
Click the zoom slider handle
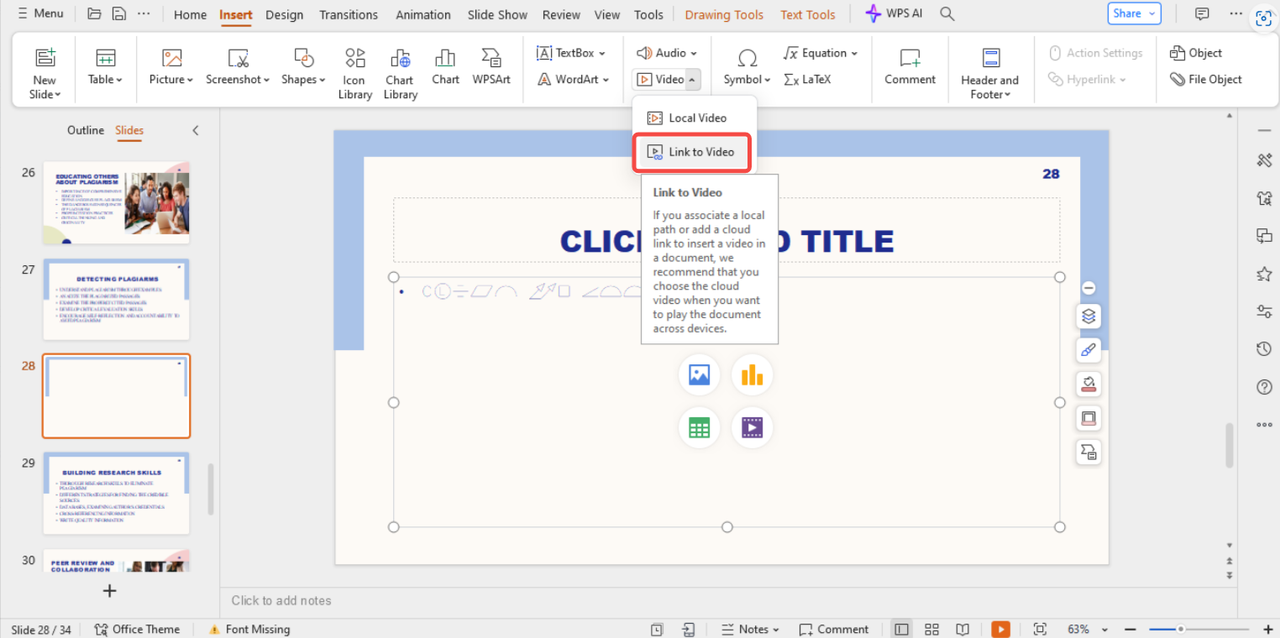click(1181, 629)
